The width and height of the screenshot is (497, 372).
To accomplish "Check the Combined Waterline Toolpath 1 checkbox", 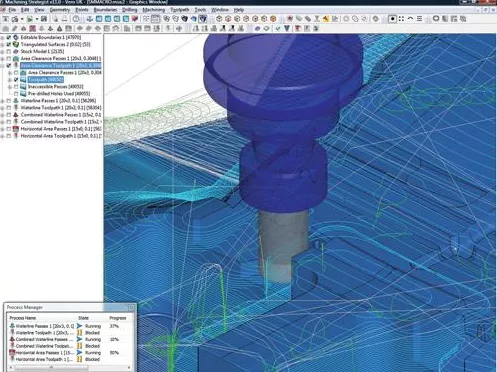I will (9, 122).
